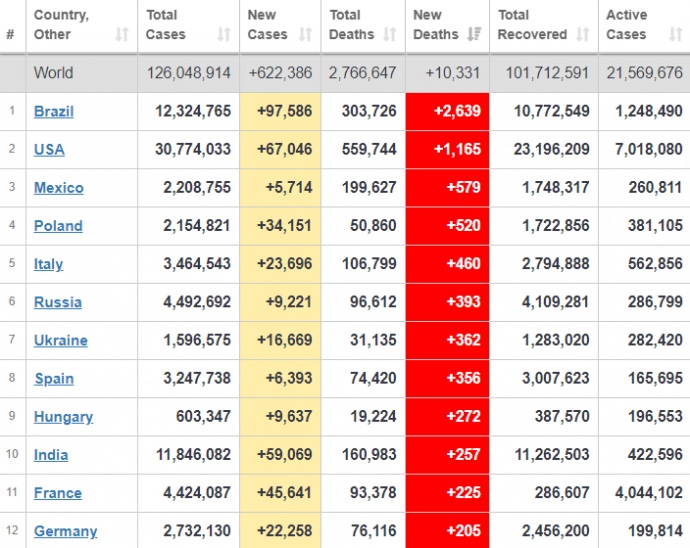The height and width of the screenshot is (548, 690).
Task: Toggle the New Deaths descending sort icon
Action: pos(474,35)
